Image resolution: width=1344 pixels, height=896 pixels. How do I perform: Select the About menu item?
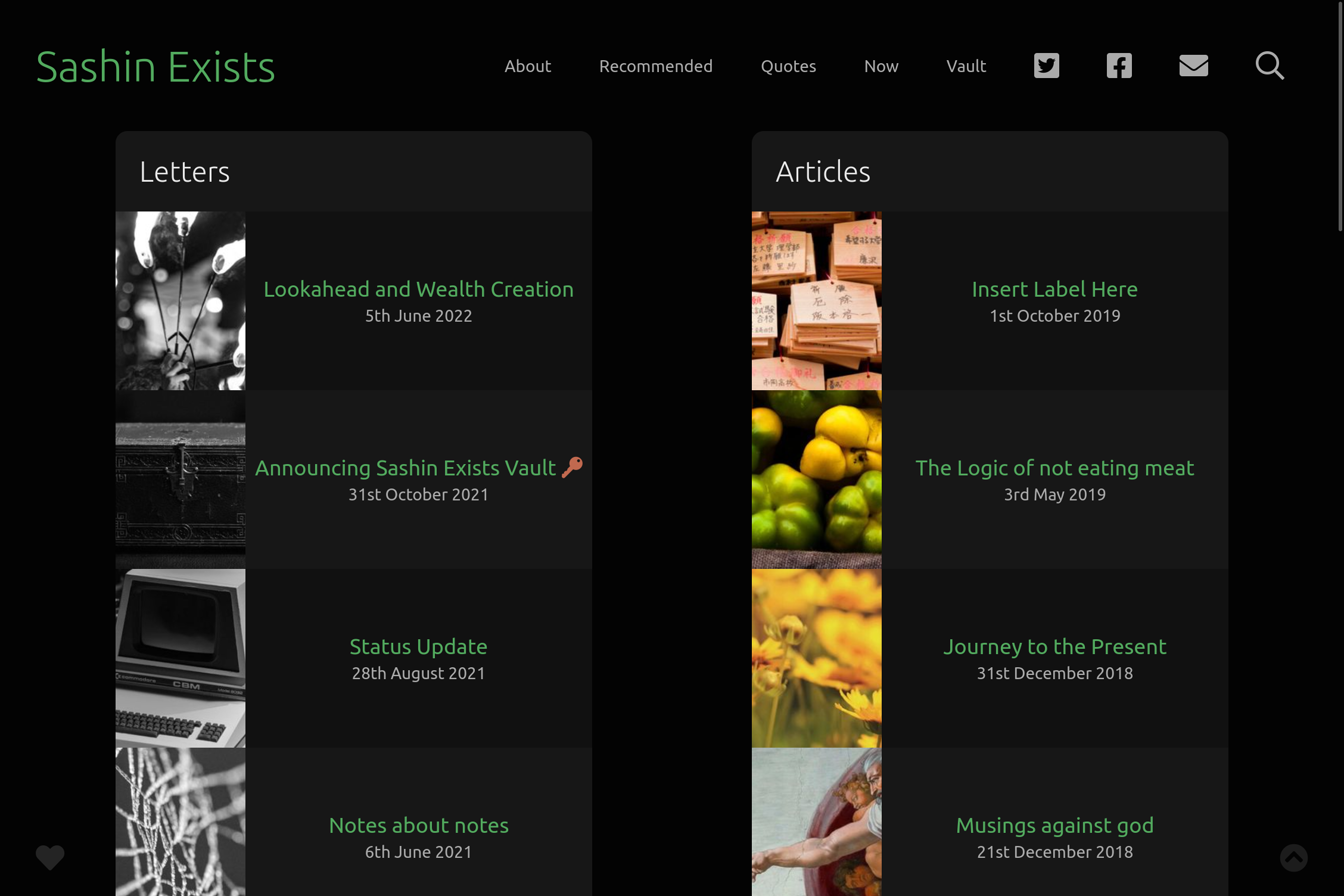click(527, 66)
